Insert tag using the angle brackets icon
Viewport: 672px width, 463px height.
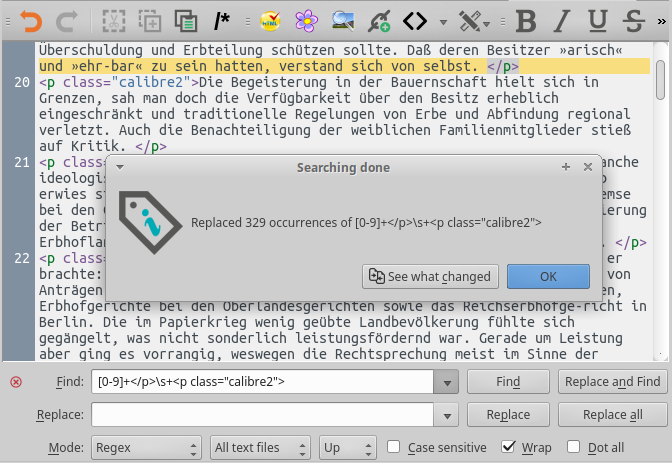point(415,21)
